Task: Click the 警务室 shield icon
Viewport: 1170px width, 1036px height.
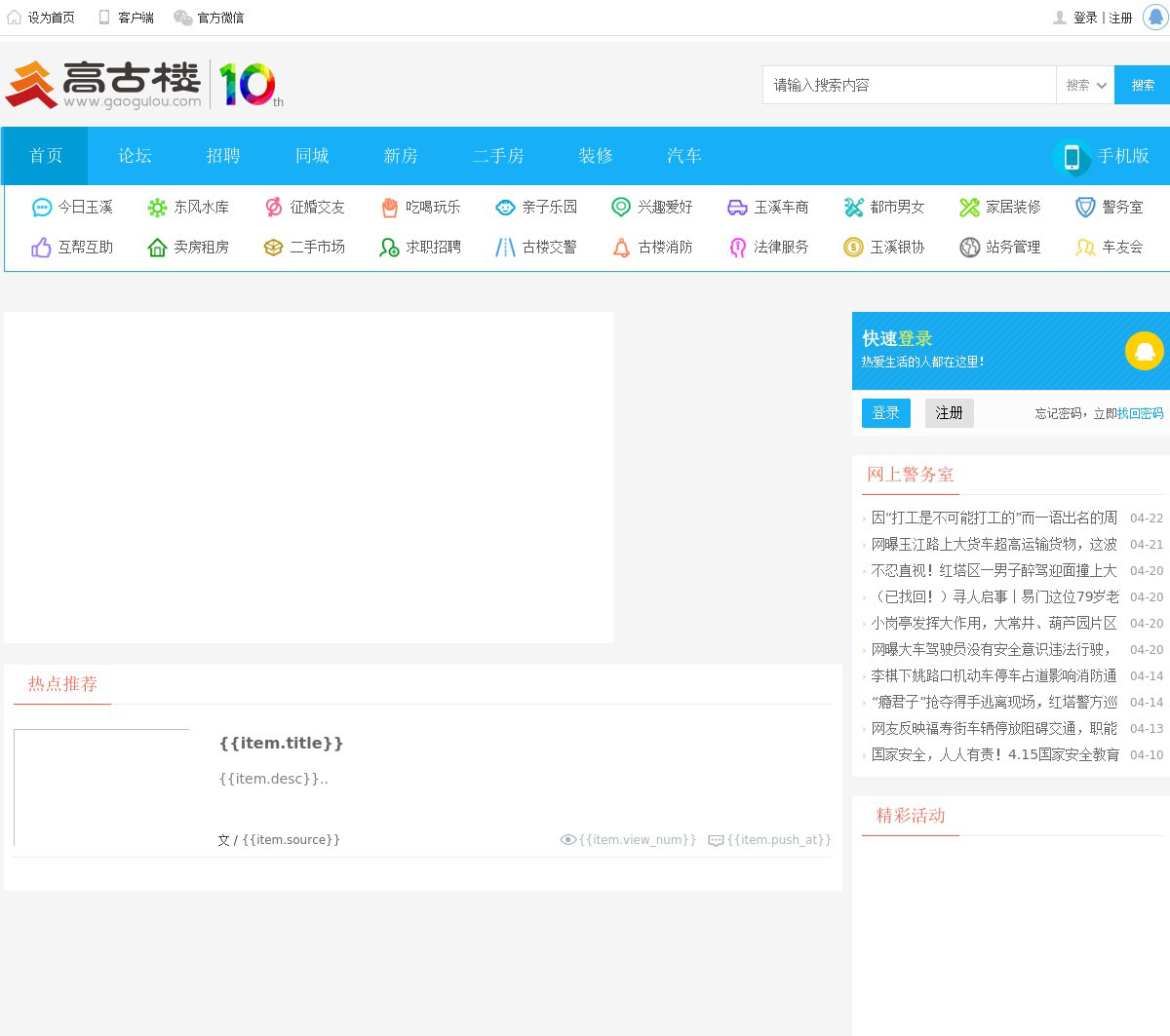Action: pyautogui.click(x=1085, y=208)
